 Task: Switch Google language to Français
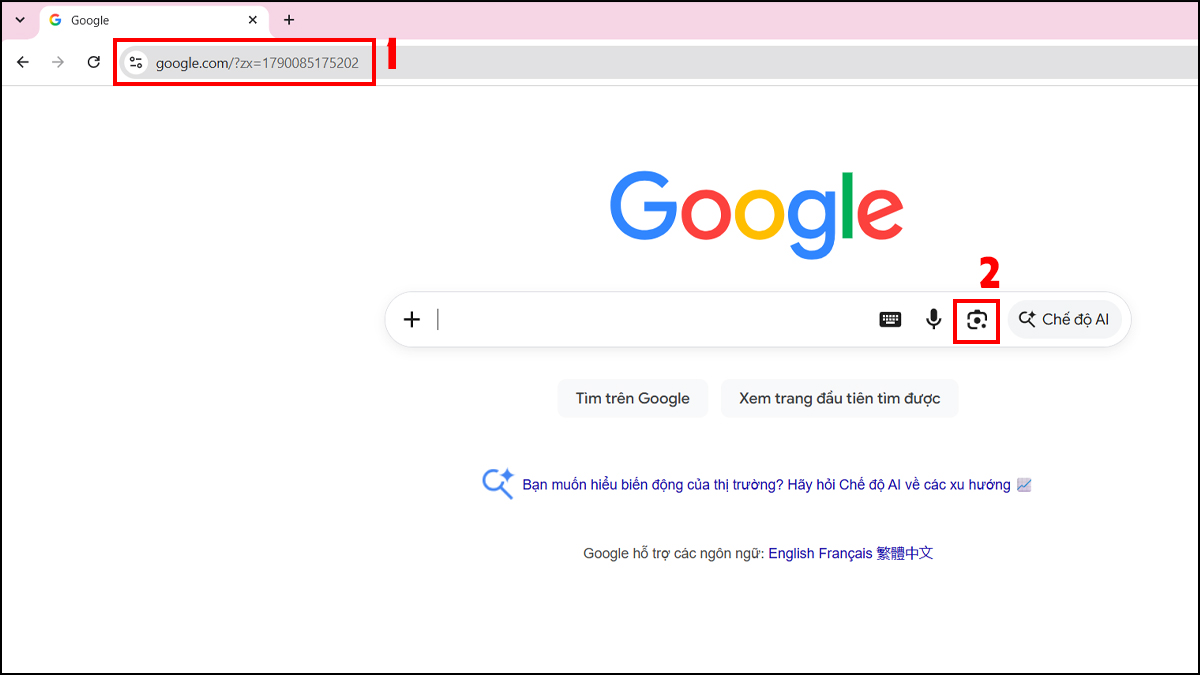point(846,553)
